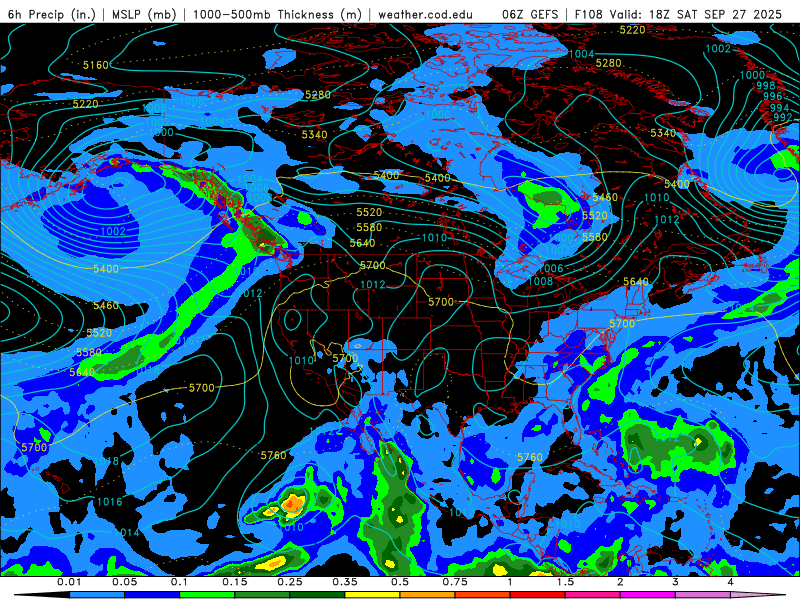Viewport: 800px width, 600px height.
Task: Select the medium green 0.15–0.25 legend swatch
Action: [262, 595]
